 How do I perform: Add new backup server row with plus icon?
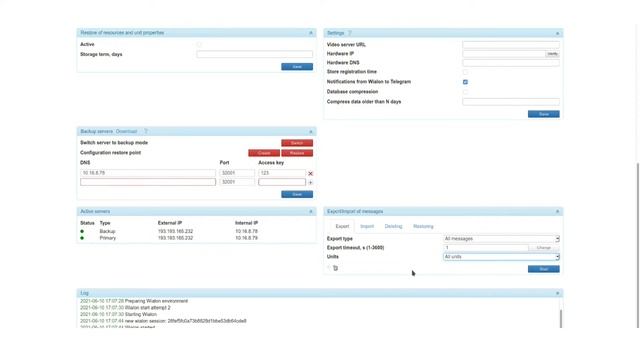tap(310, 182)
